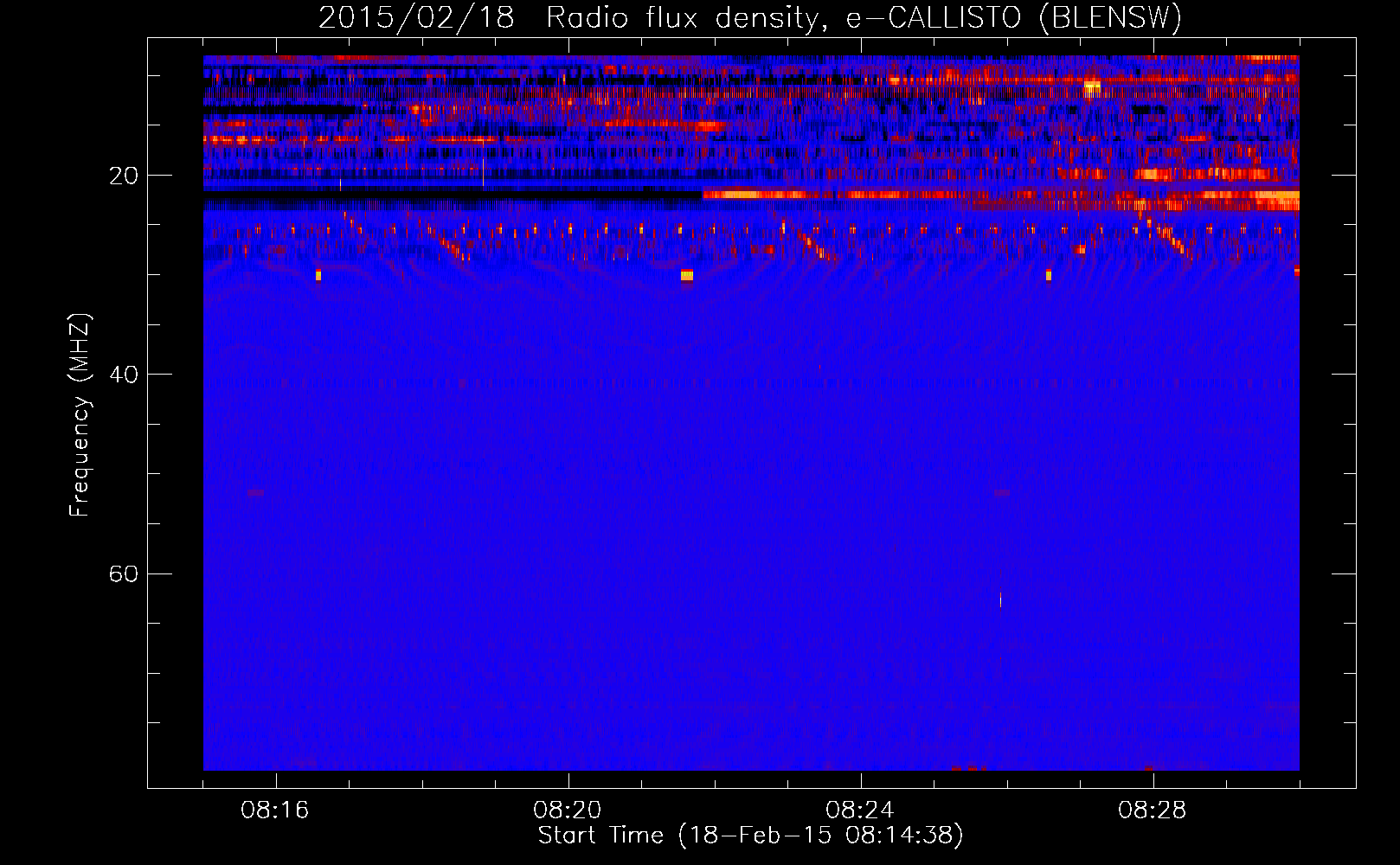Click the 60 MHz frequency tick label
This screenshot has height=865, width=1400.
click(123, 573)
